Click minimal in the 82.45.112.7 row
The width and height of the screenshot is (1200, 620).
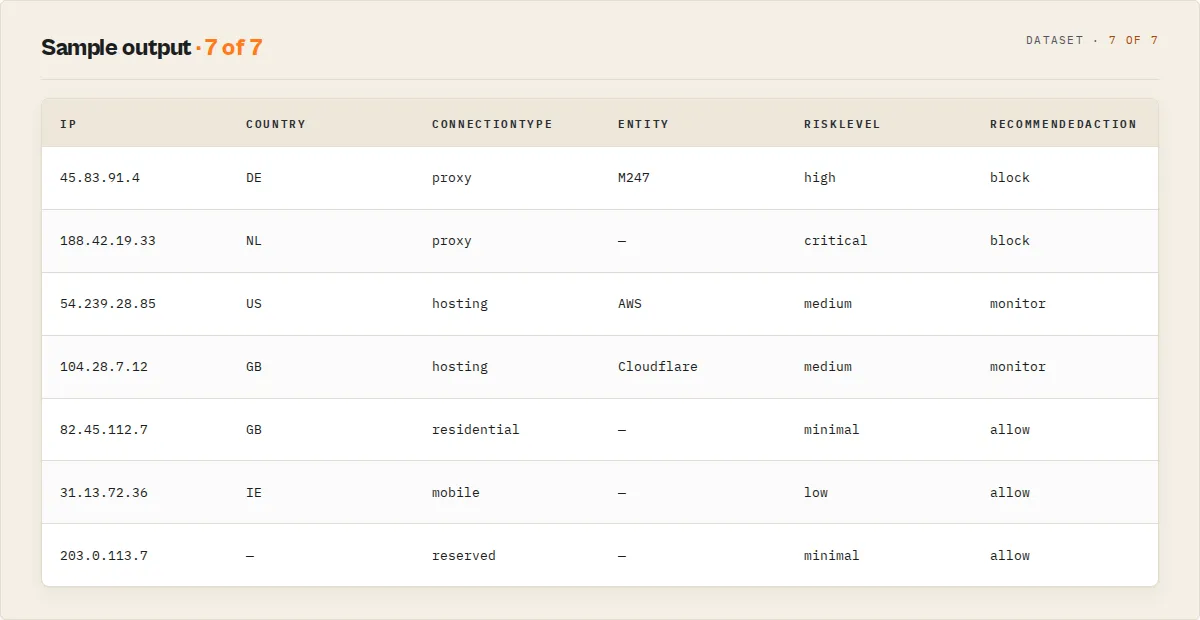point(832,430)
